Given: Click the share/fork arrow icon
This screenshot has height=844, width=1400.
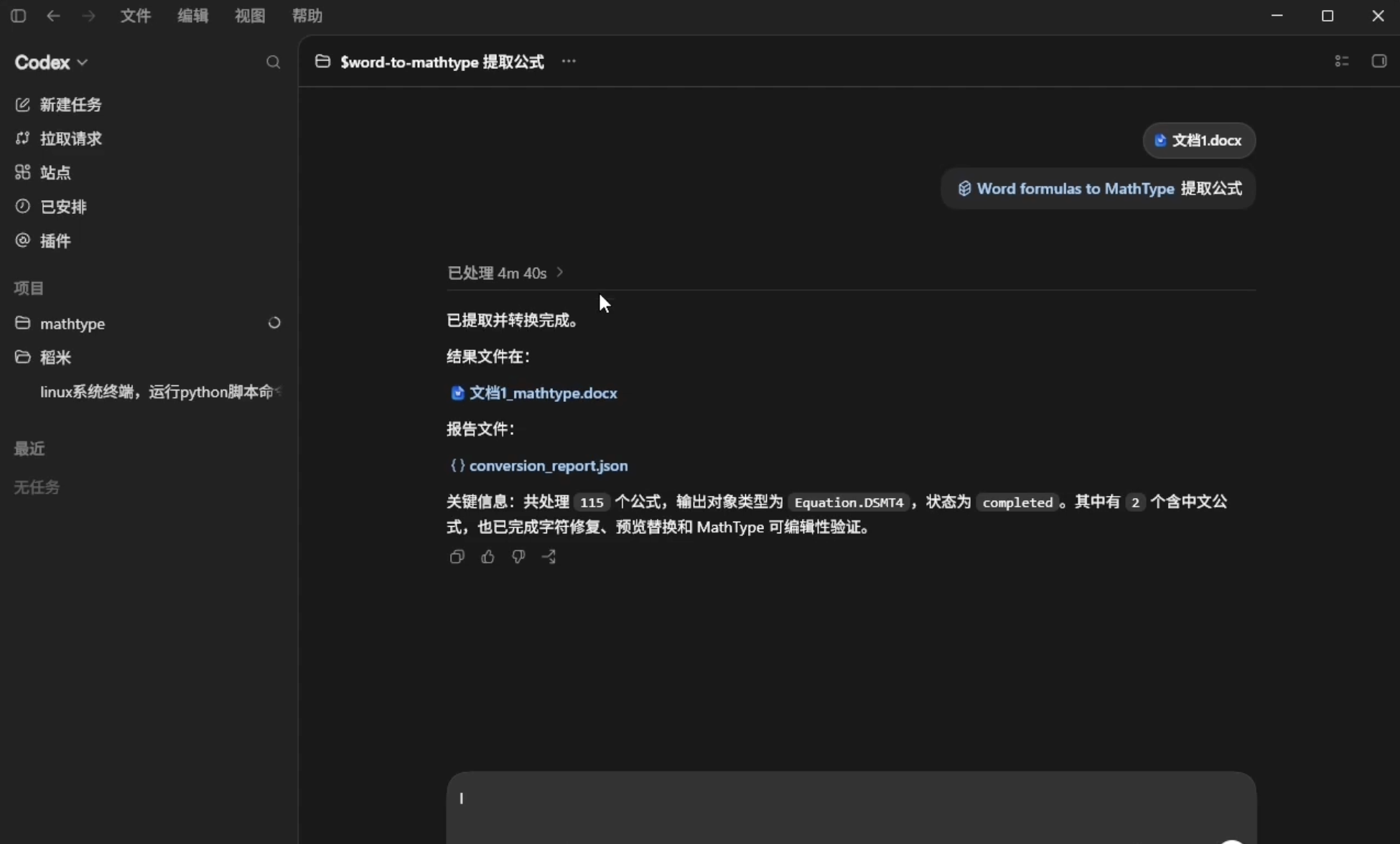Looking at the screenshot, I should pyautogui.click(x=549, y=557).
